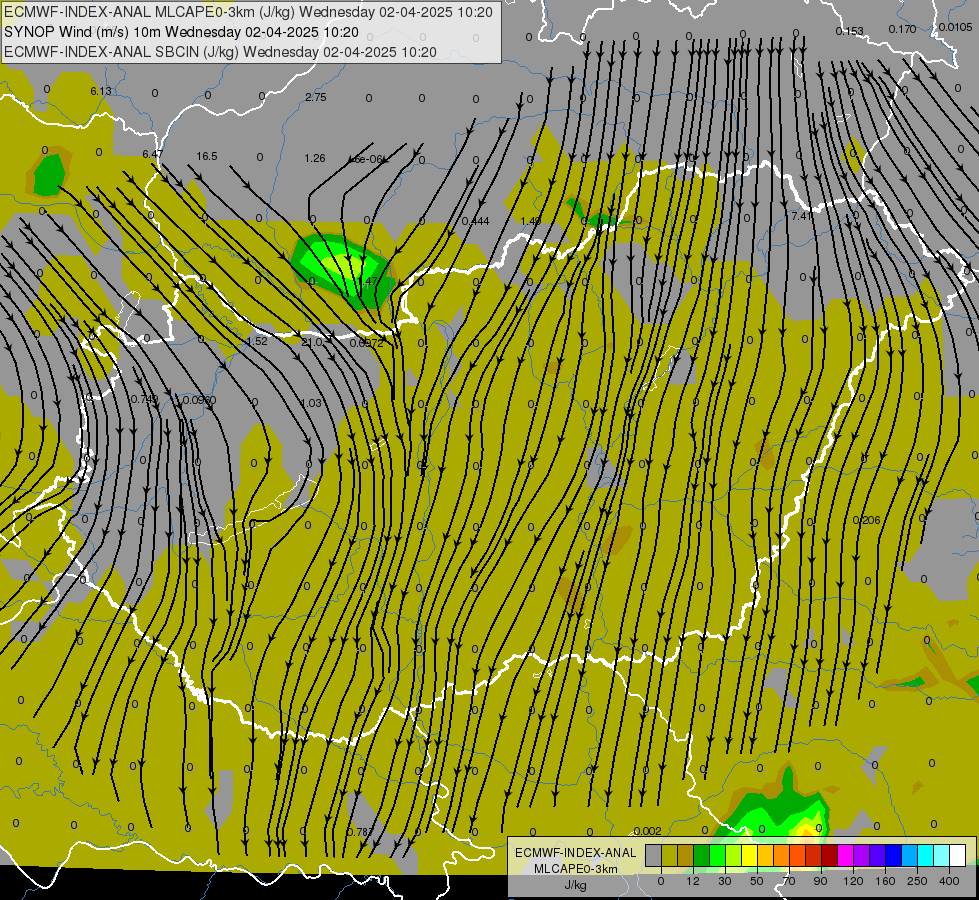The height and width of the screenshot is (900, 979).
Task: Click the map value 1.03
Action: pyautogui.click(x=311, y=403)
